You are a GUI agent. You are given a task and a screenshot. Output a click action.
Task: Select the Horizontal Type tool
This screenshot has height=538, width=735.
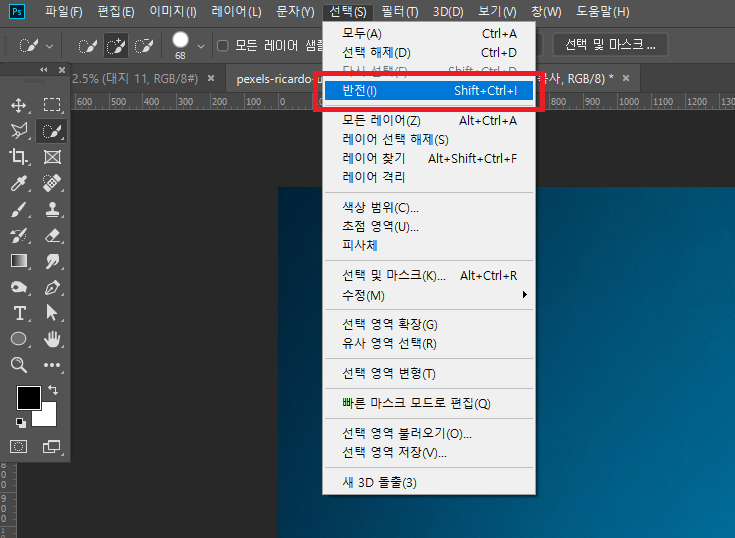18,313
